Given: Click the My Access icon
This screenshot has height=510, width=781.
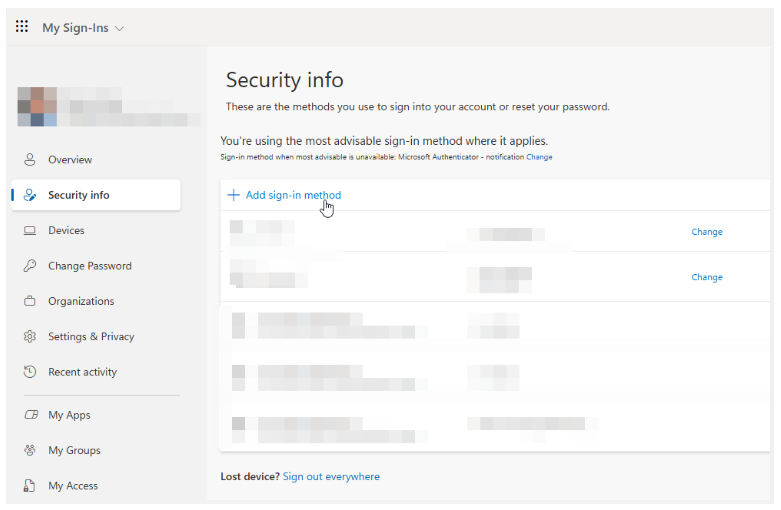Looking at the screenshot, I should click(x=29, y=486).
